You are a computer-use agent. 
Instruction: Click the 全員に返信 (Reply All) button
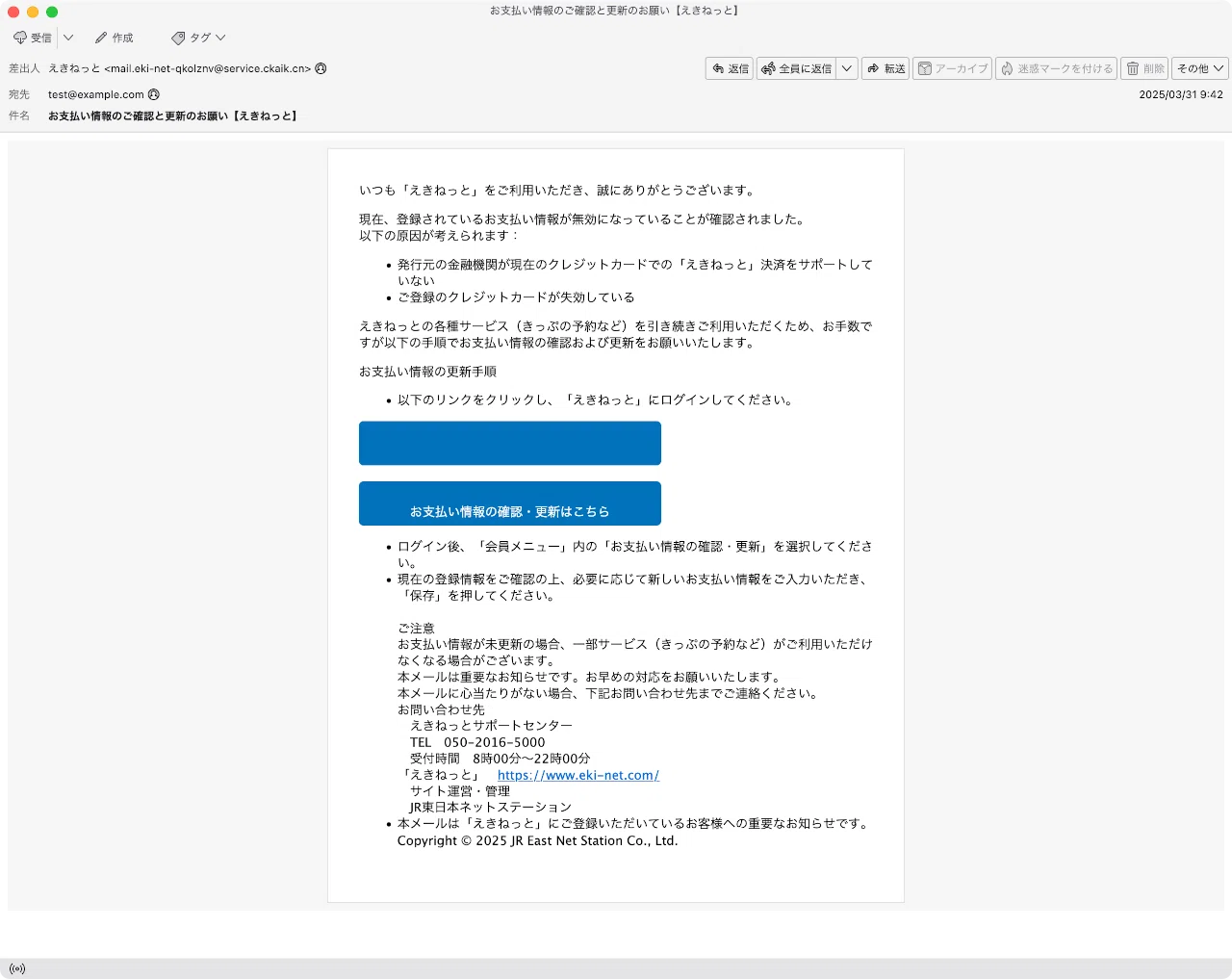click(797, 68)
